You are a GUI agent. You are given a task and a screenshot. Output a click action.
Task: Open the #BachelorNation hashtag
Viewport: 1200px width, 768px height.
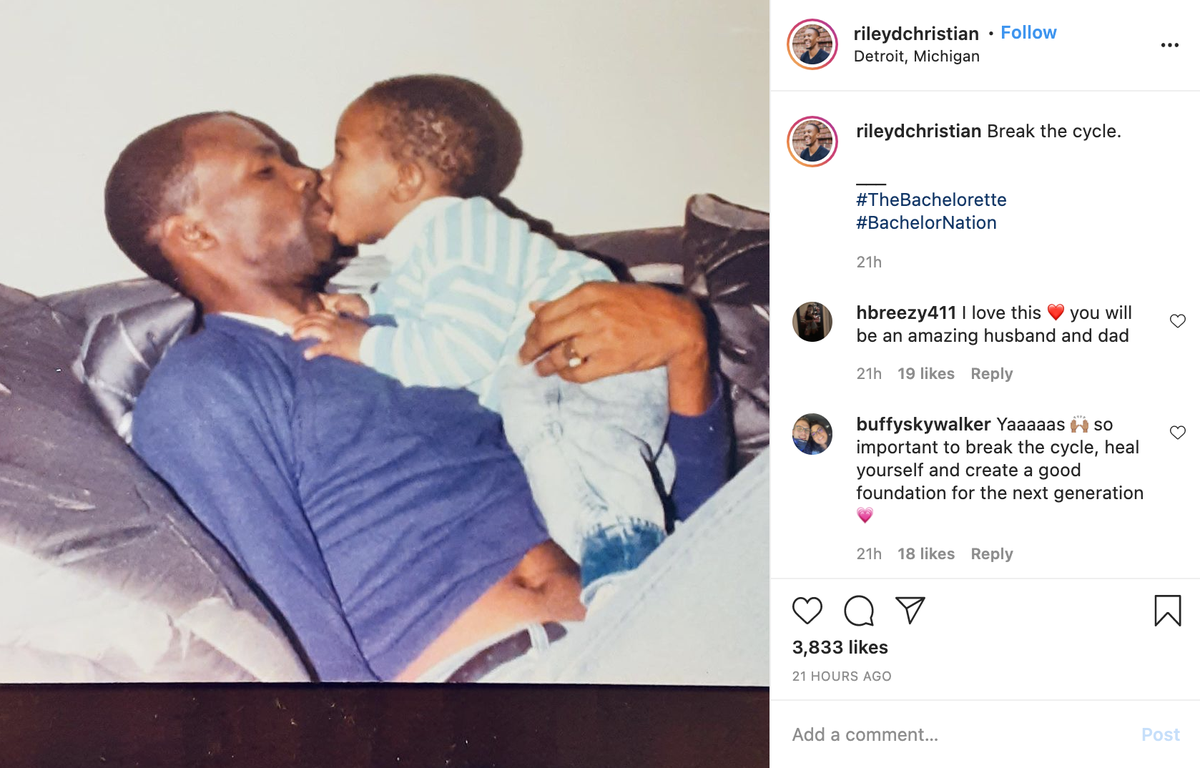(926, 223)
